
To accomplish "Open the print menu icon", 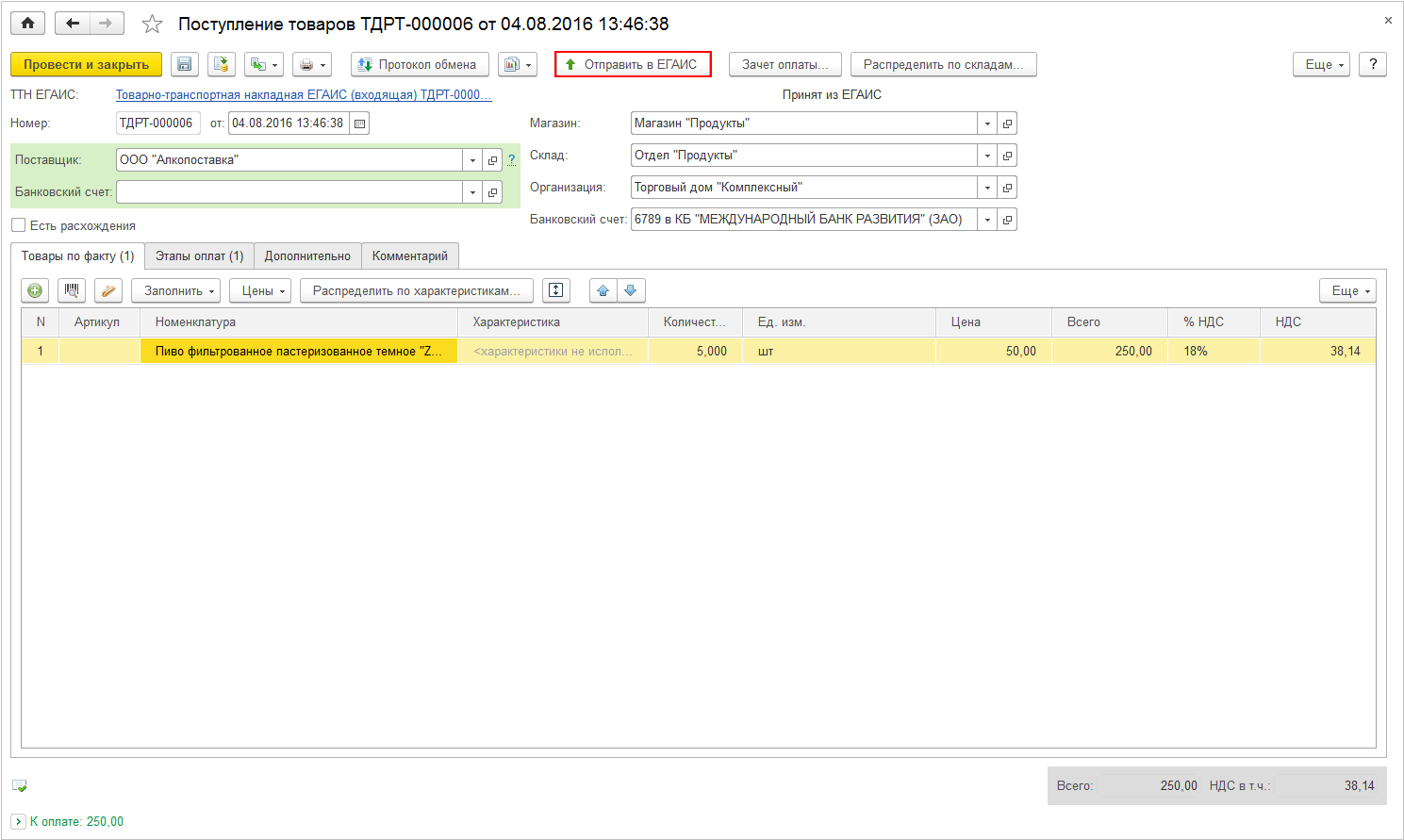I will [312, 64].
